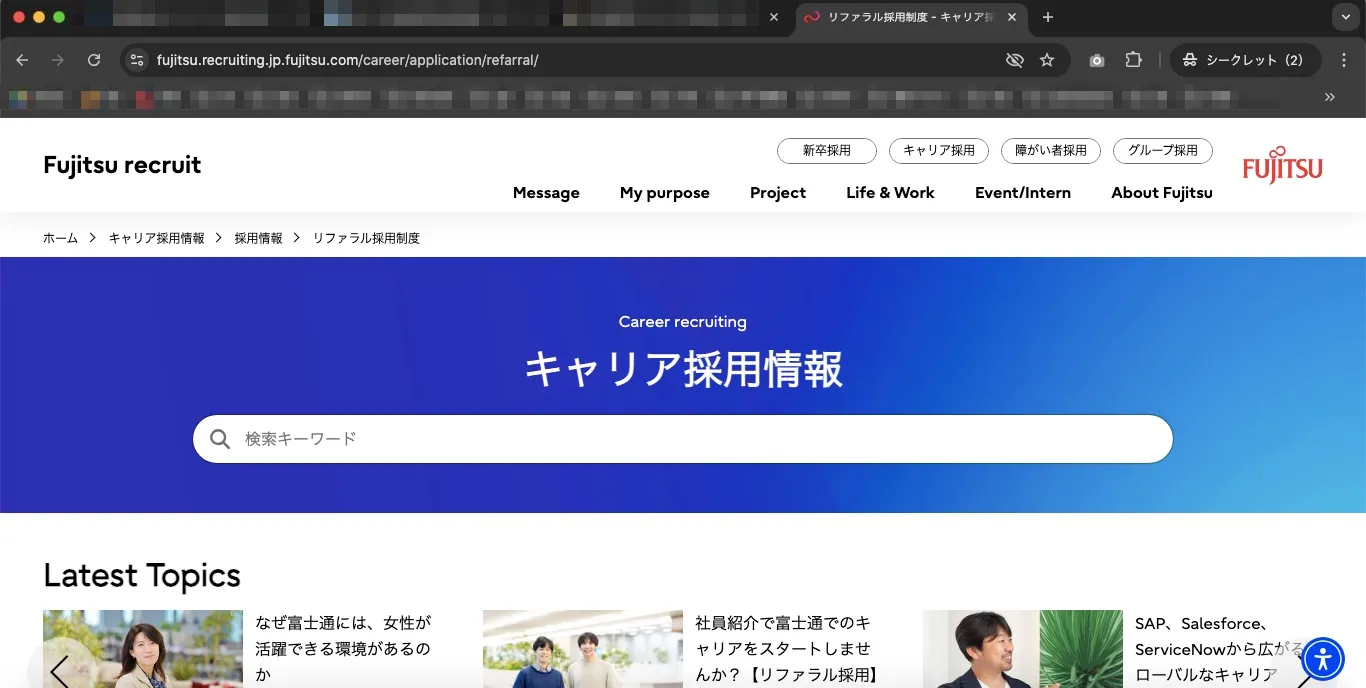
Task: Open the SAP、Salesforce、ServiceNow article
Action: click(x=1219, y=648)
